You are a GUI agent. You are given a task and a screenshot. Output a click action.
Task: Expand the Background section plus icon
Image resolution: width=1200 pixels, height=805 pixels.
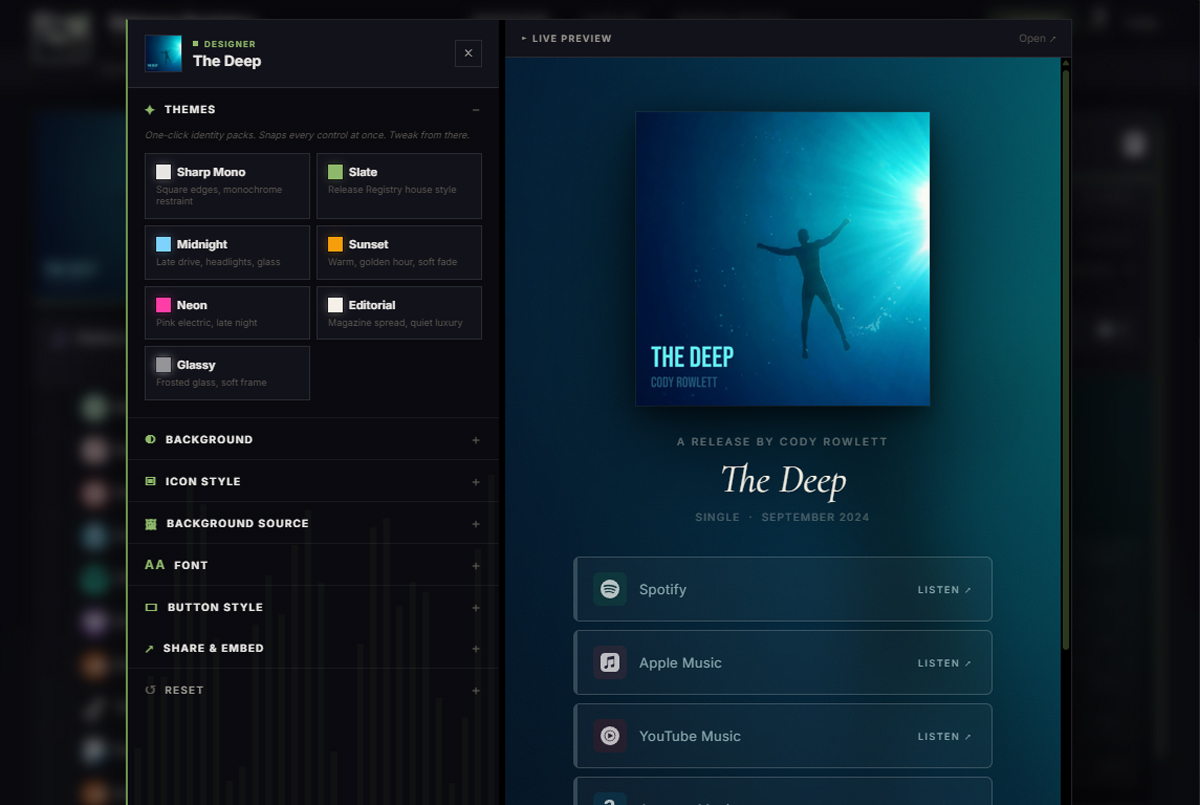tap(476, 440)
